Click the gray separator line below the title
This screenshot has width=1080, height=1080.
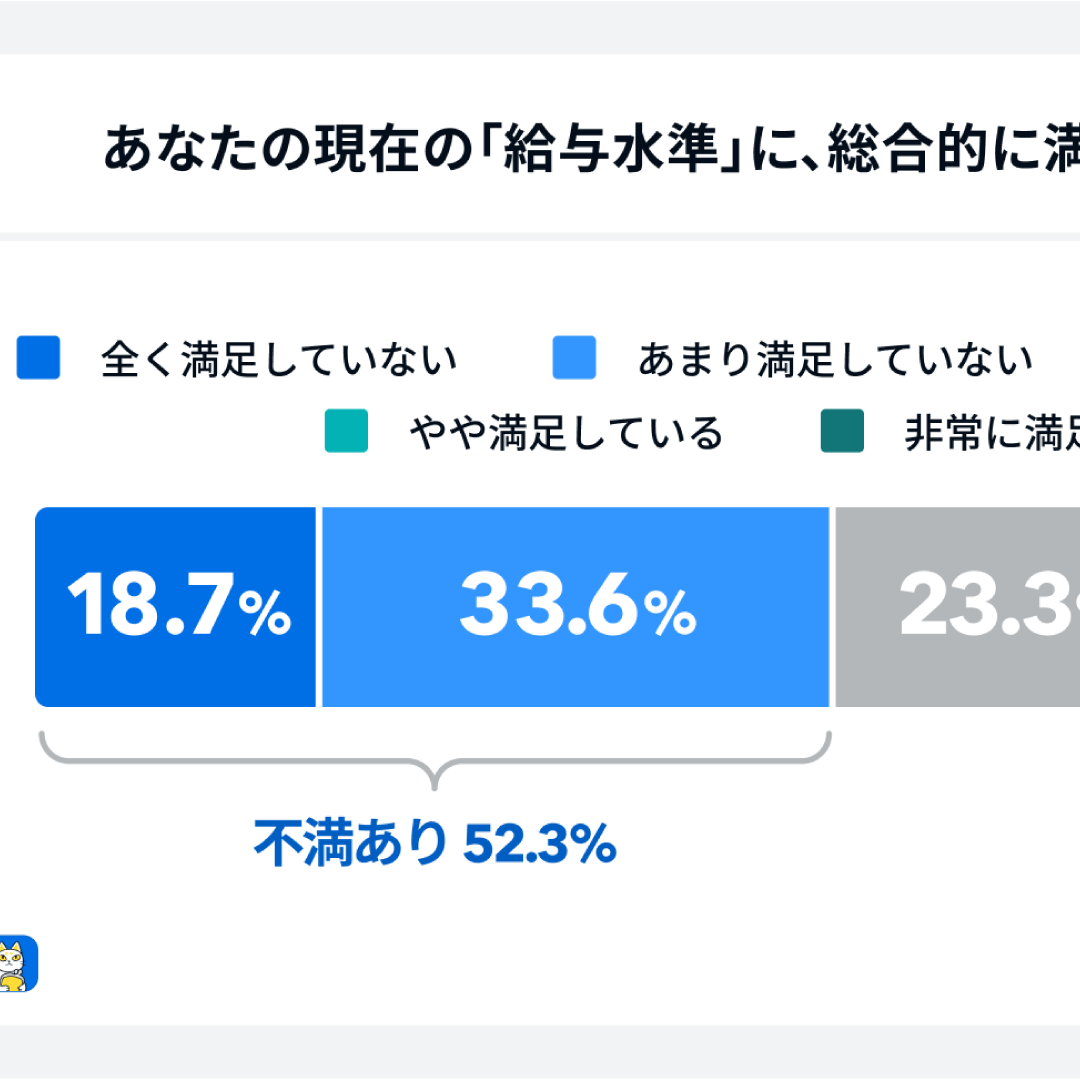(540, 237)
